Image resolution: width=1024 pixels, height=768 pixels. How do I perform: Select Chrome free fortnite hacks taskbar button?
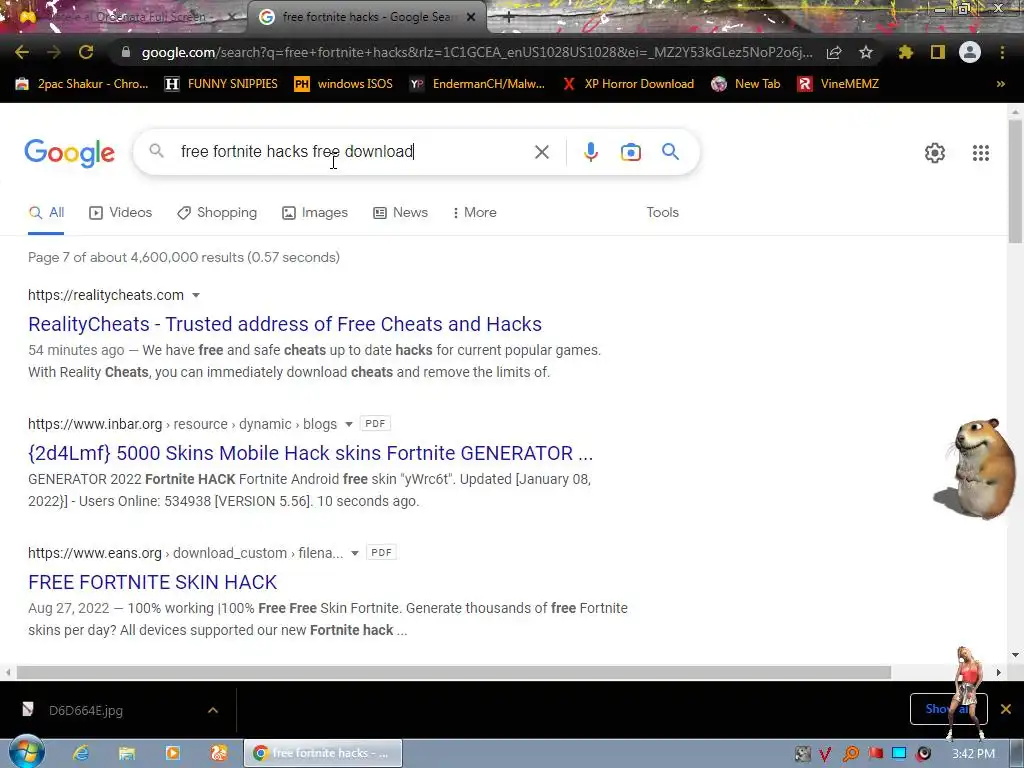point(323,753)
